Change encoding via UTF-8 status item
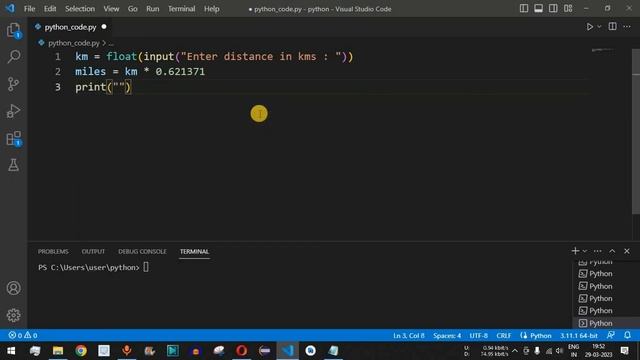The width and height of the screenshot is (640, 360). [478, 336]
